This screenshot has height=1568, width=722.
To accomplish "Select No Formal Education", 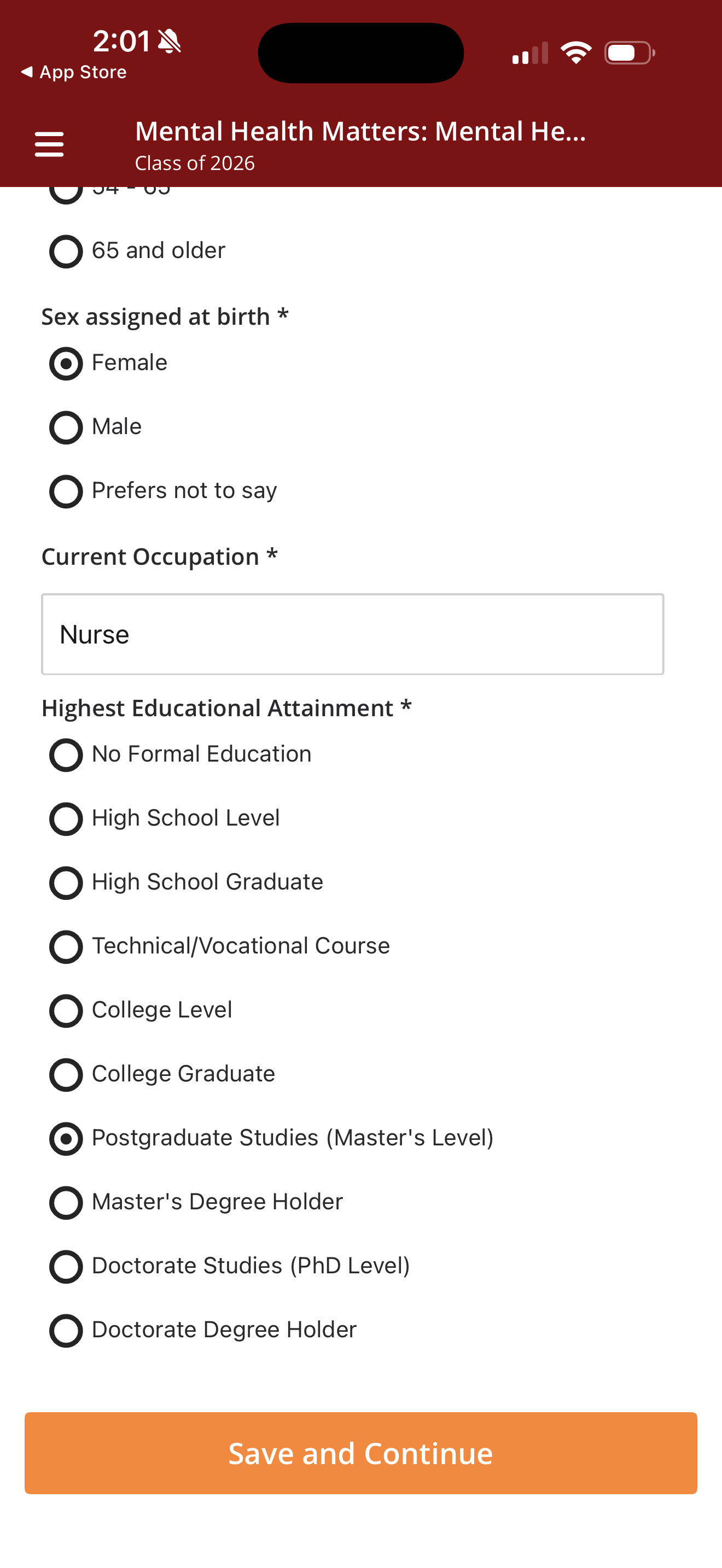I will click(x=66, y=755).
